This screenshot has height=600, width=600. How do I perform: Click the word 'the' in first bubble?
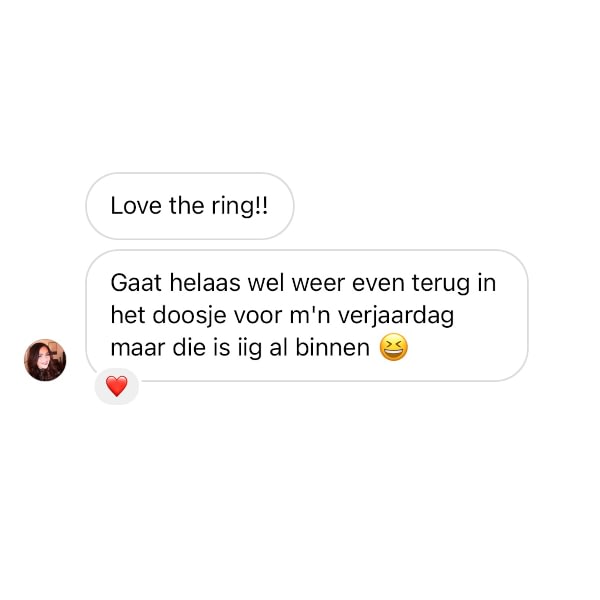pyautogui.click(x=187, y=206)
